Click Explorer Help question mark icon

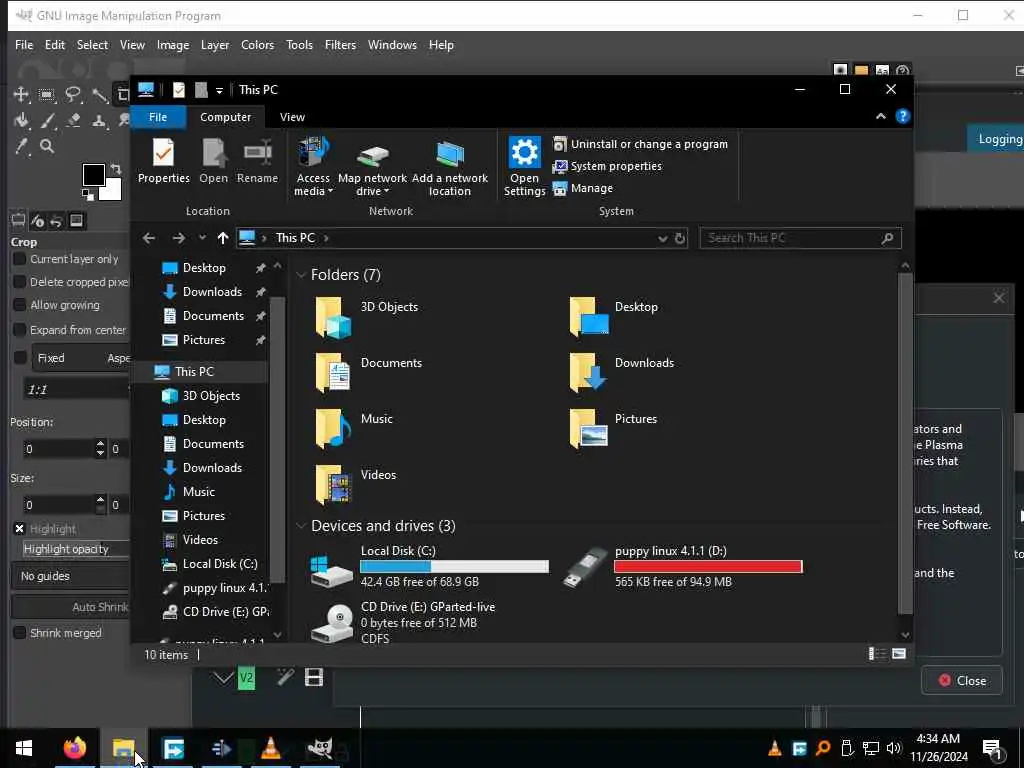tap(903, 116)
